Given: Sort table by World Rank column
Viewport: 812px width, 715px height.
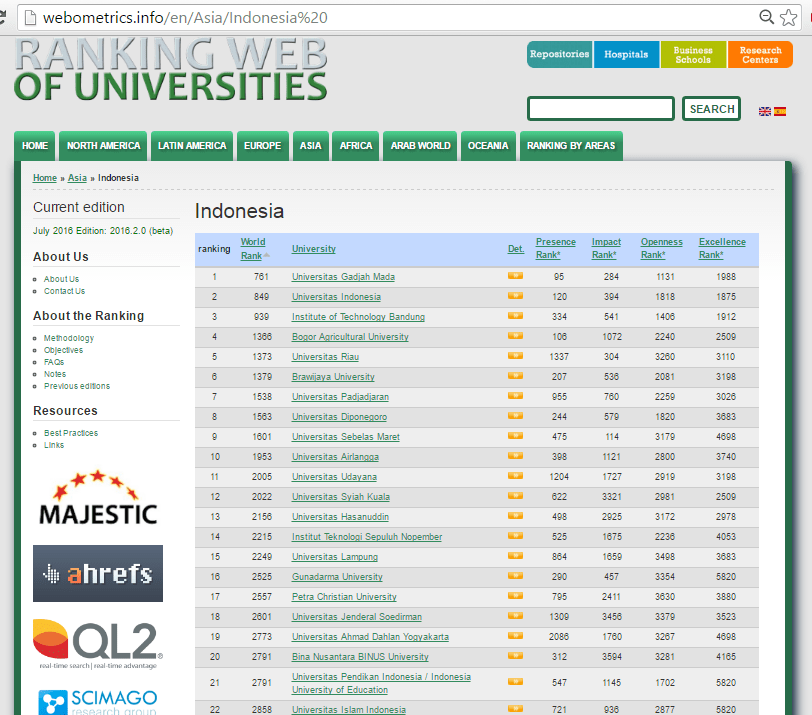Looking at the screenshot, I should 253,249.
